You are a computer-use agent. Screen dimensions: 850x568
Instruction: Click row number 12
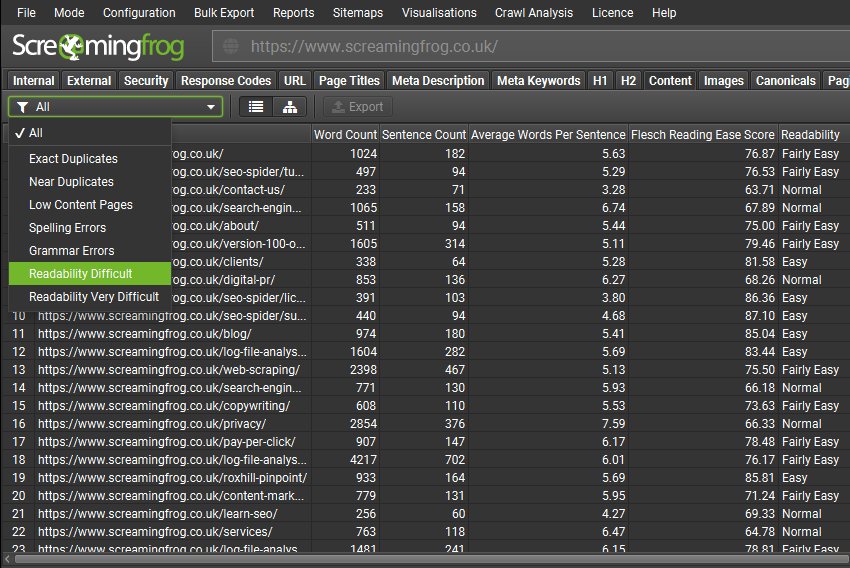coord(19,352)
